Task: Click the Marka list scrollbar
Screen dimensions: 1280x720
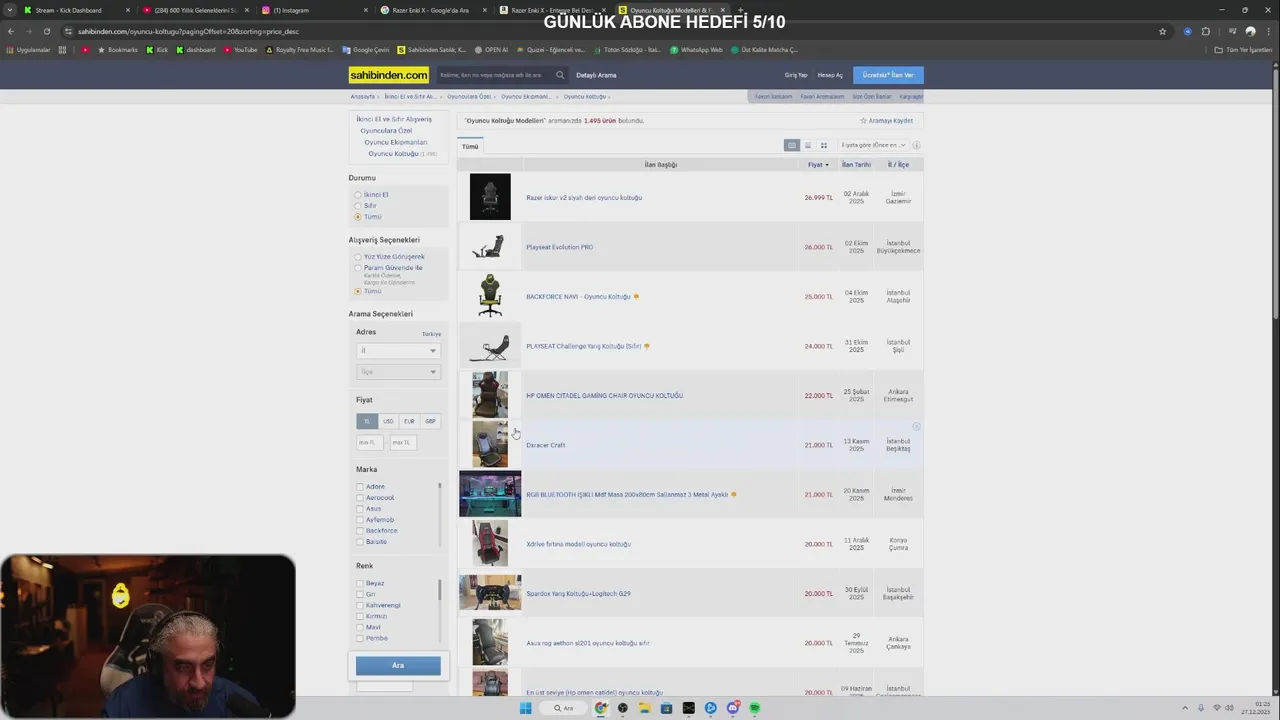Action: pyautogui.click(x=439, y=513)
